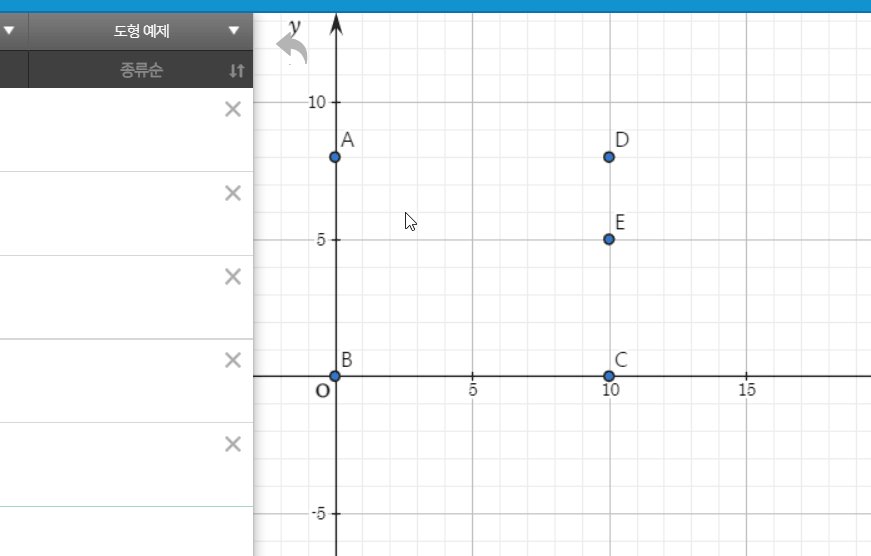Delete the first expression row with X
Image resolution: width=871 pixels, height=556 pixels.
pos(233,109)
